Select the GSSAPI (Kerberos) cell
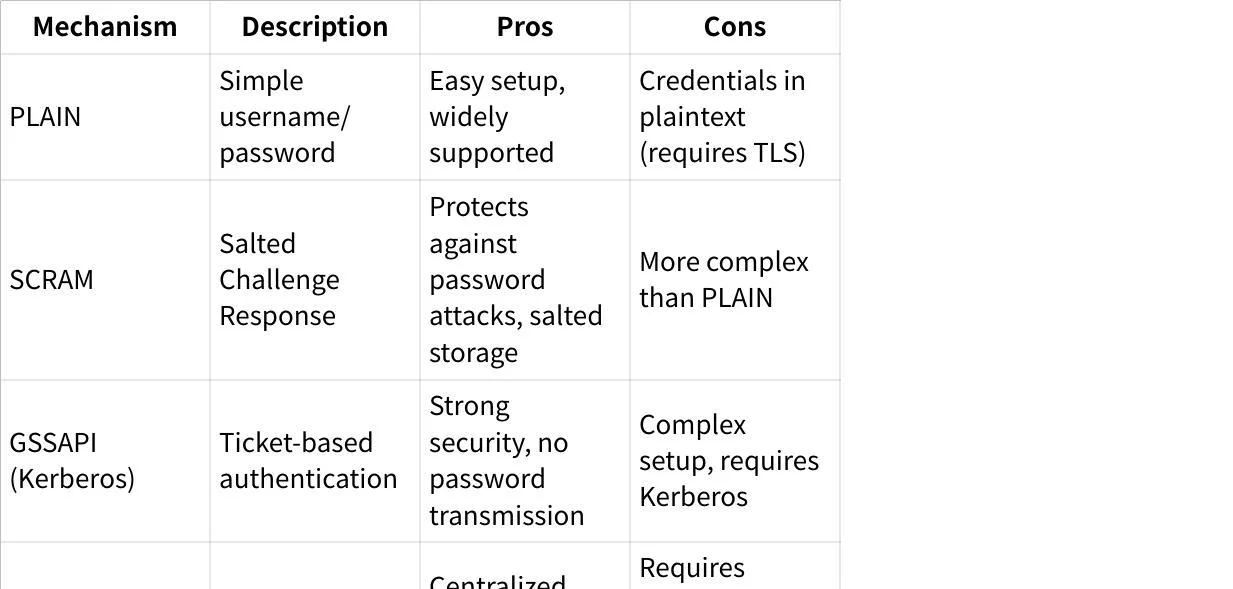 (x=72, y=460)
